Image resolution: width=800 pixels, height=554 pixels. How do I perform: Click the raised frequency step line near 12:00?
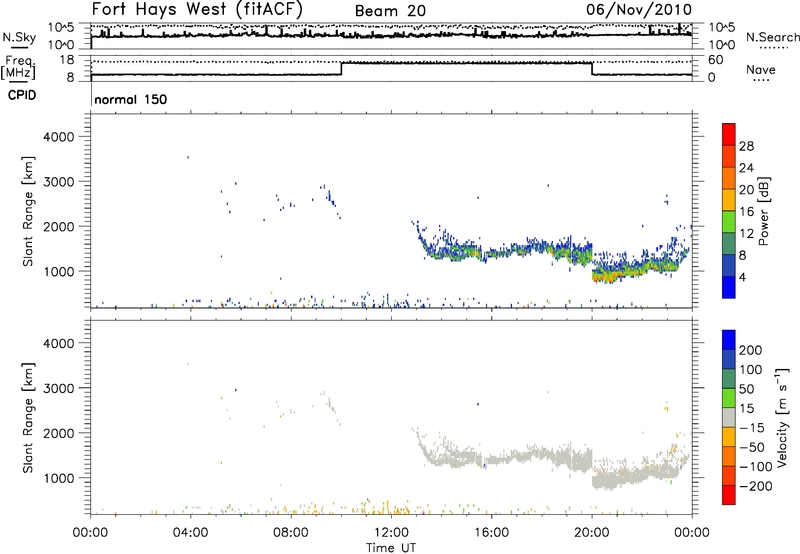tap(466, 63)
